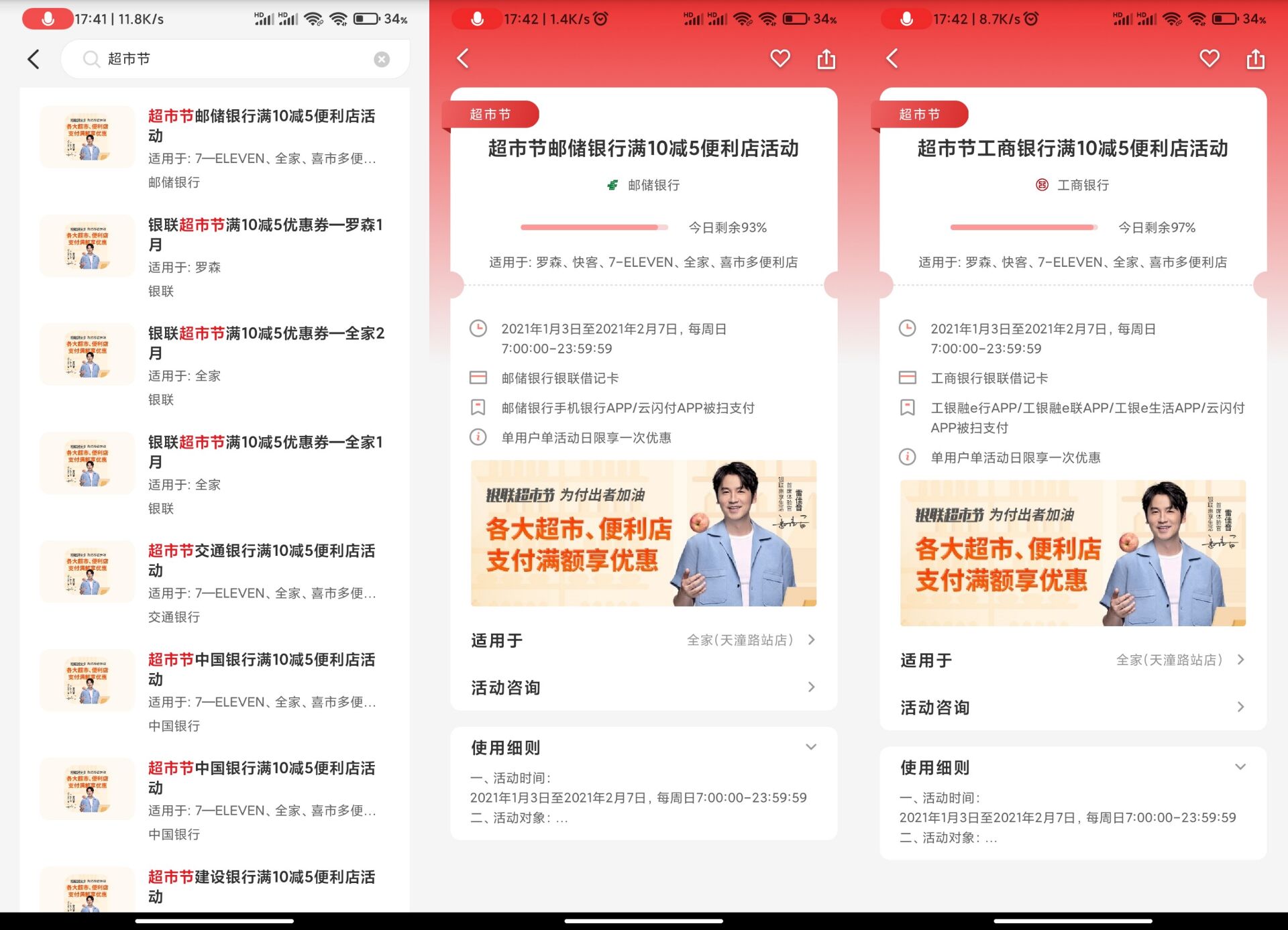
Task: Go back from the 邮储银行 activity page
Action: coord(463,58)
